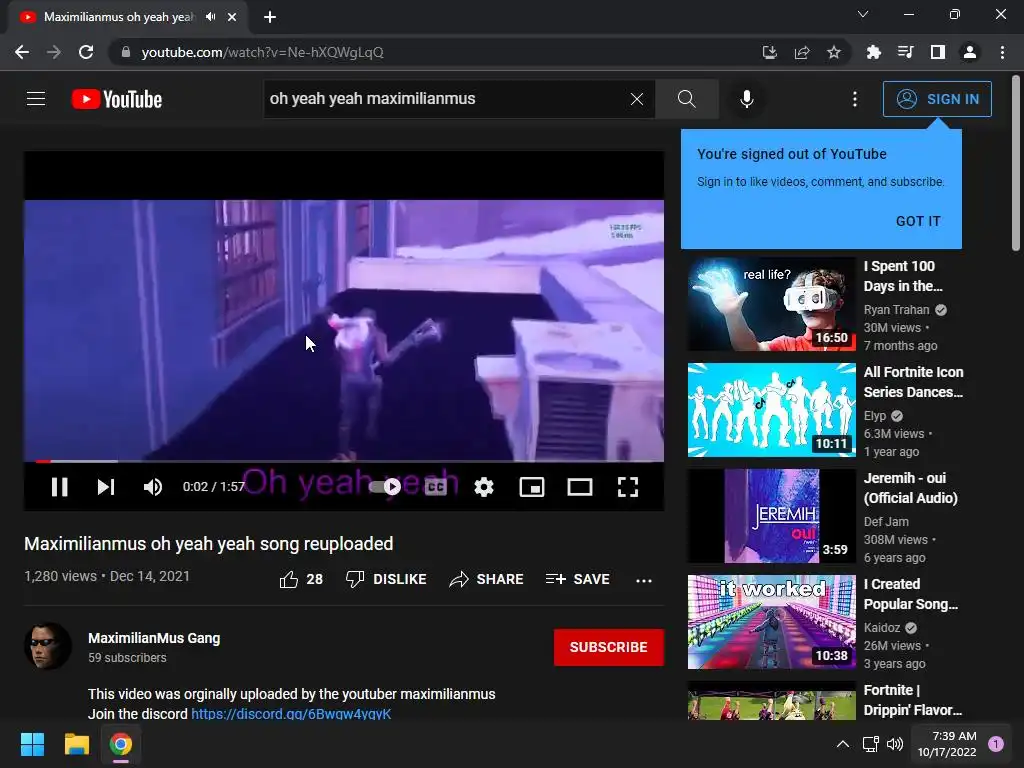Go forward in browser history

point(54,52)
